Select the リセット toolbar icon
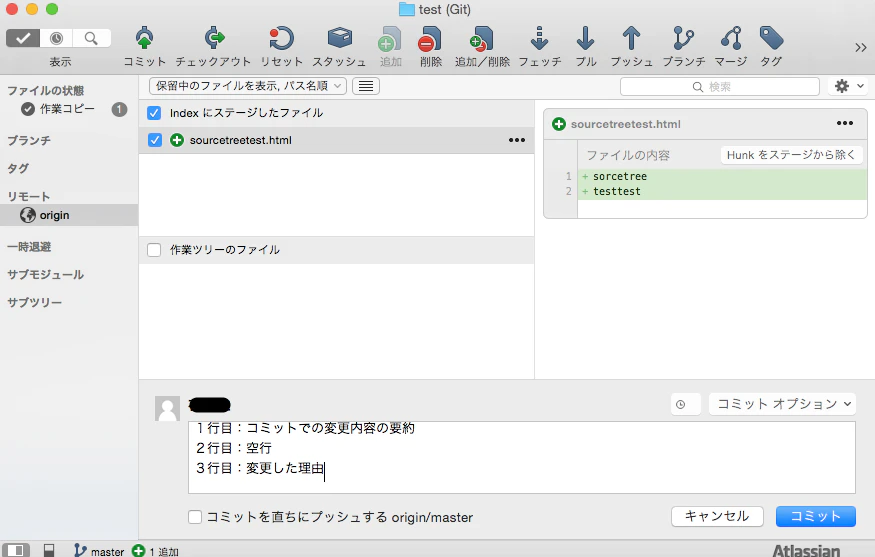 tap(281, 38)
